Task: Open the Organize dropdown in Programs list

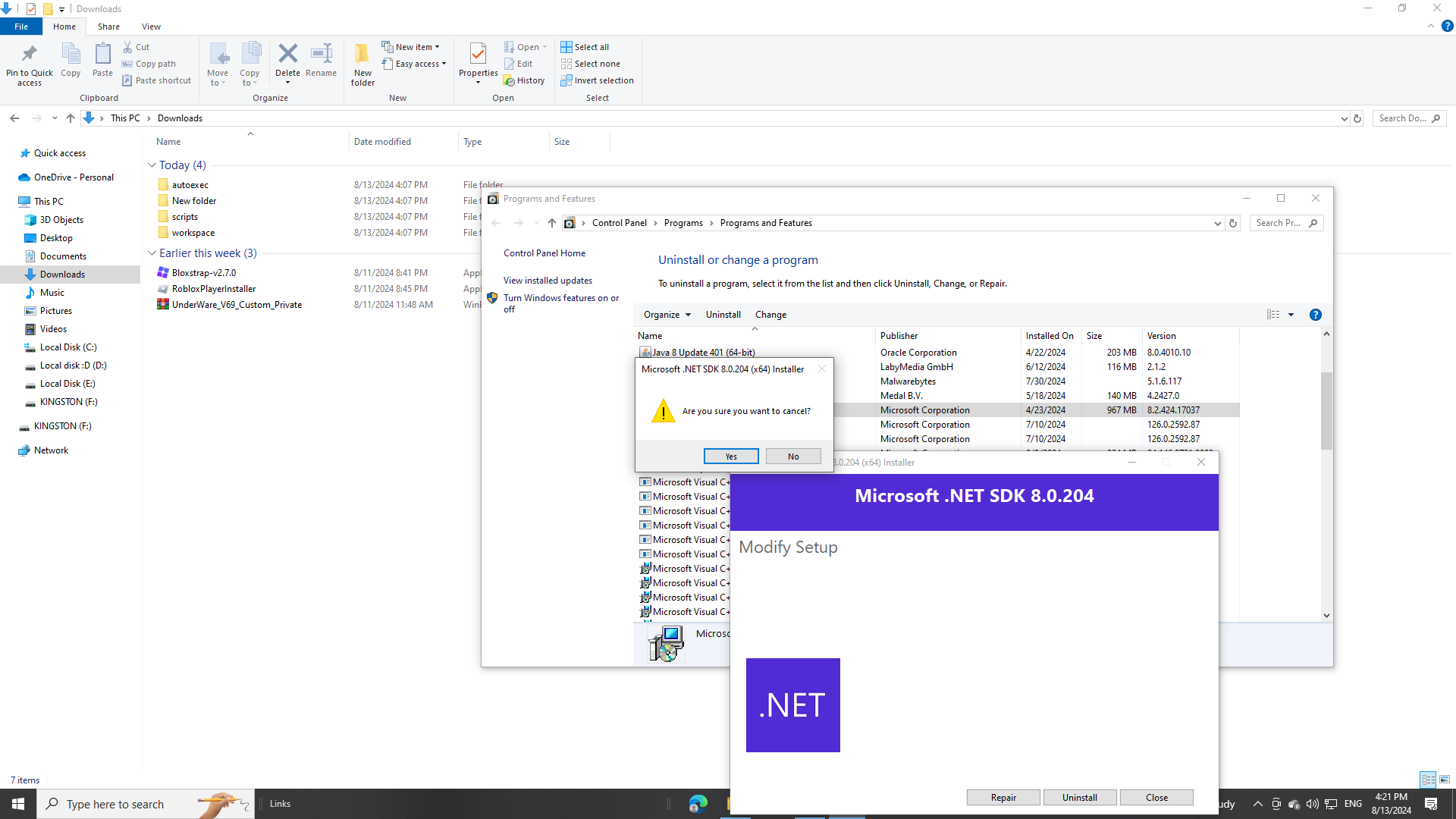Action: 667,315
